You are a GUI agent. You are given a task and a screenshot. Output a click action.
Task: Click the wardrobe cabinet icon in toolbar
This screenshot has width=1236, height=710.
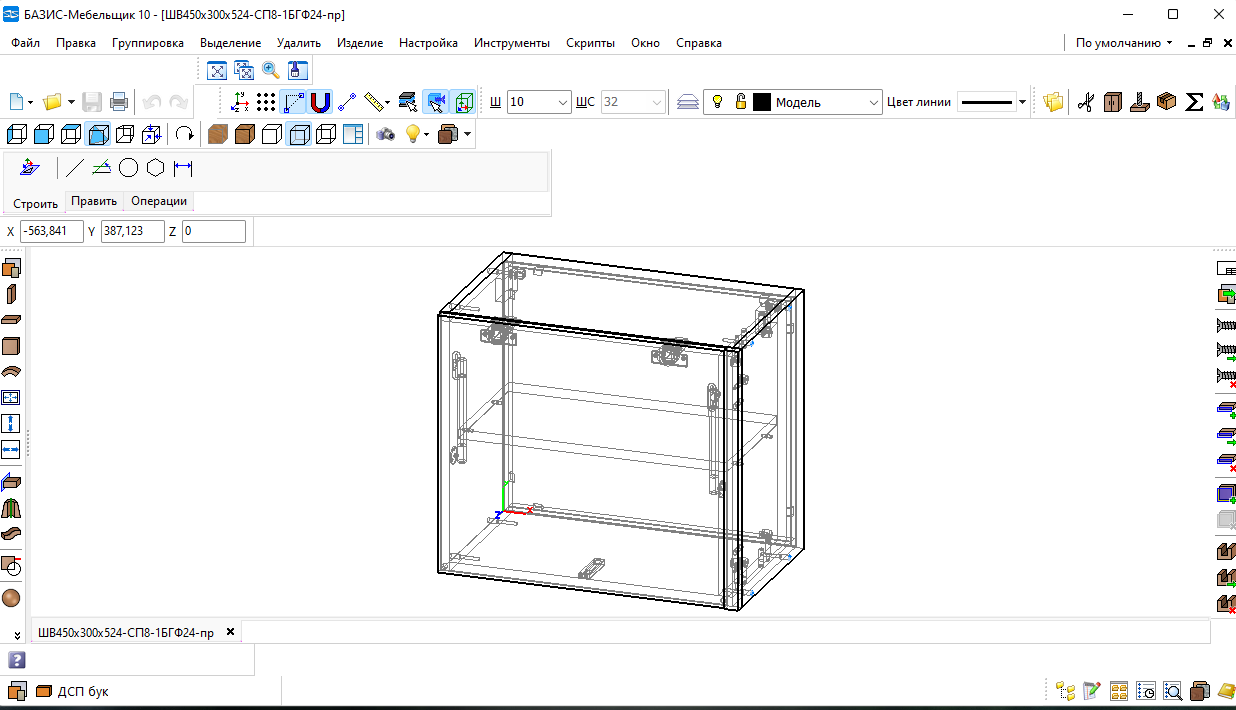pos(1113,102)
